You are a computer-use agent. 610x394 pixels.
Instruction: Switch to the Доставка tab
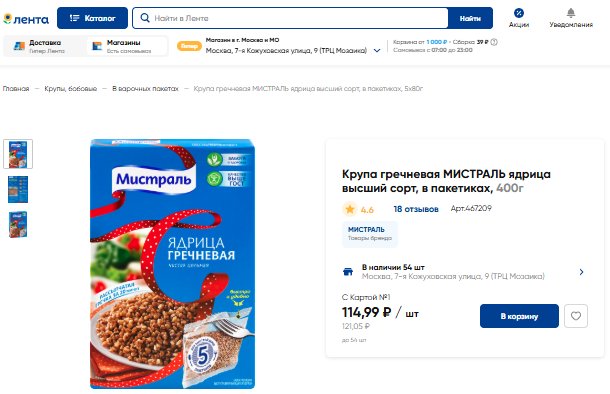pyautogui.click(x=44, y=46)
